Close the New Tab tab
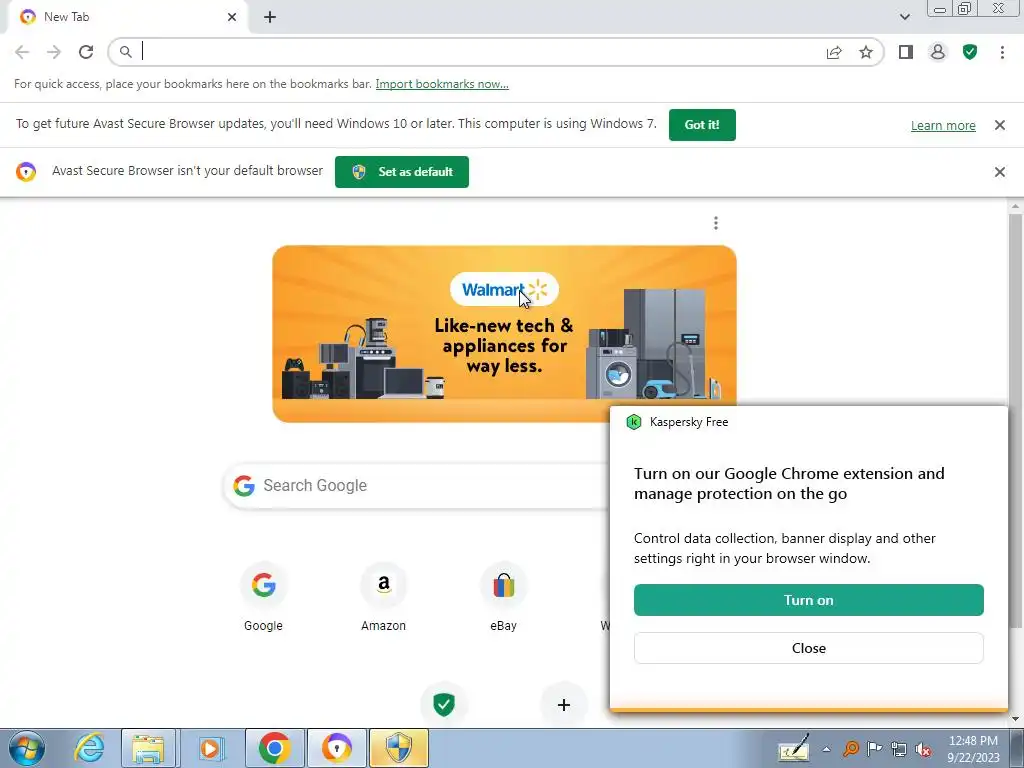 point(232,17)
